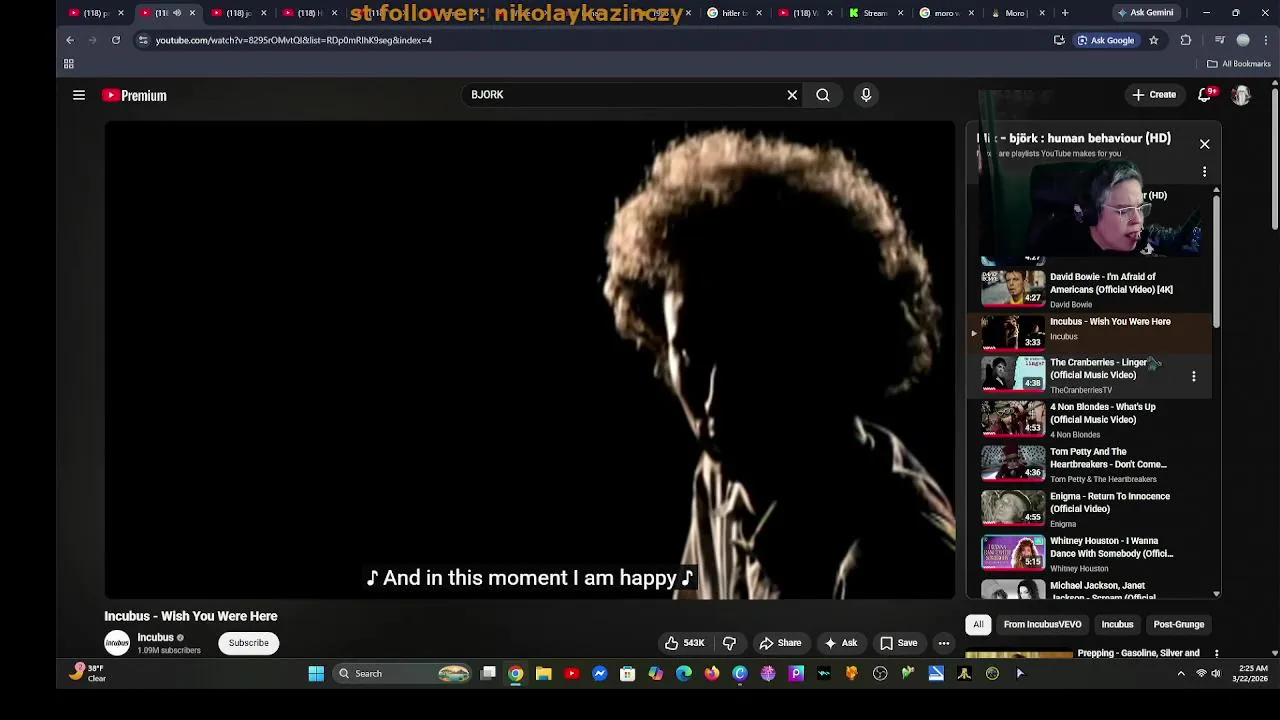Click the page vertical scrollbar
The width and height of the screenshot is (1280, 720).
1274,160
